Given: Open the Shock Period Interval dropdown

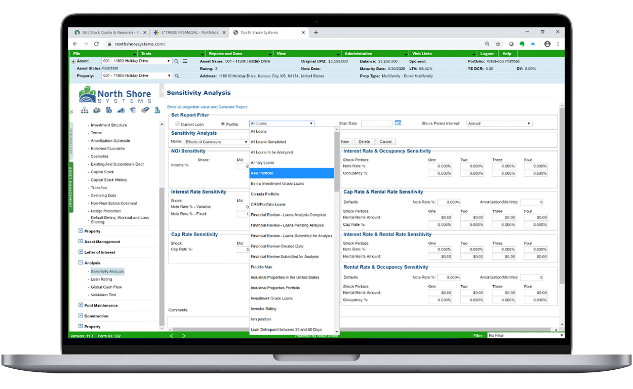Looking at the screenshot, I should pyautogui.click(x=499, y=123).
